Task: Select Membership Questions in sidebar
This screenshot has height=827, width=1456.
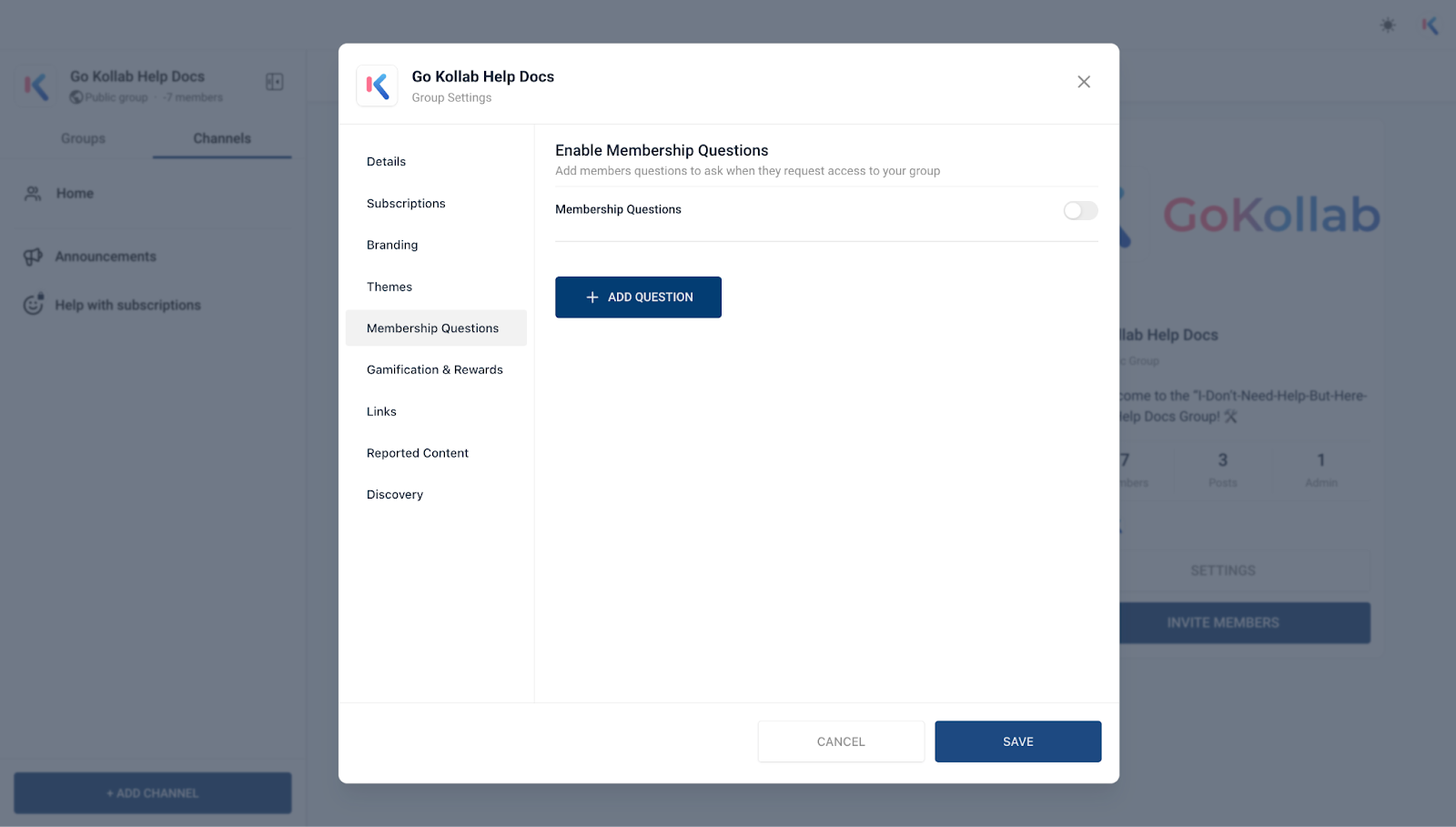Action: tap(436, 328)
